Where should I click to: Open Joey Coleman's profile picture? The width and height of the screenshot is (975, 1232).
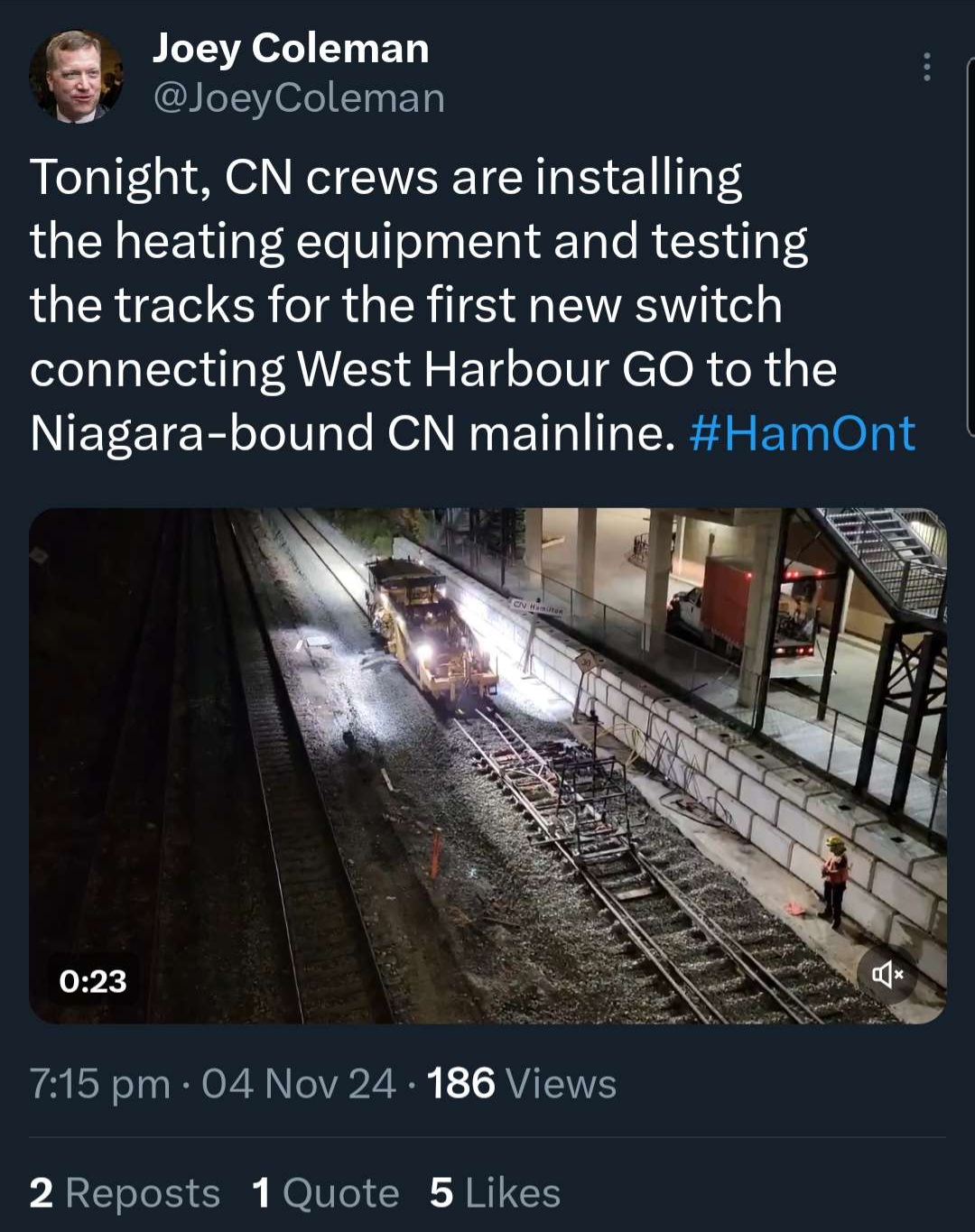pyautogui.click(x=76, y=76)
